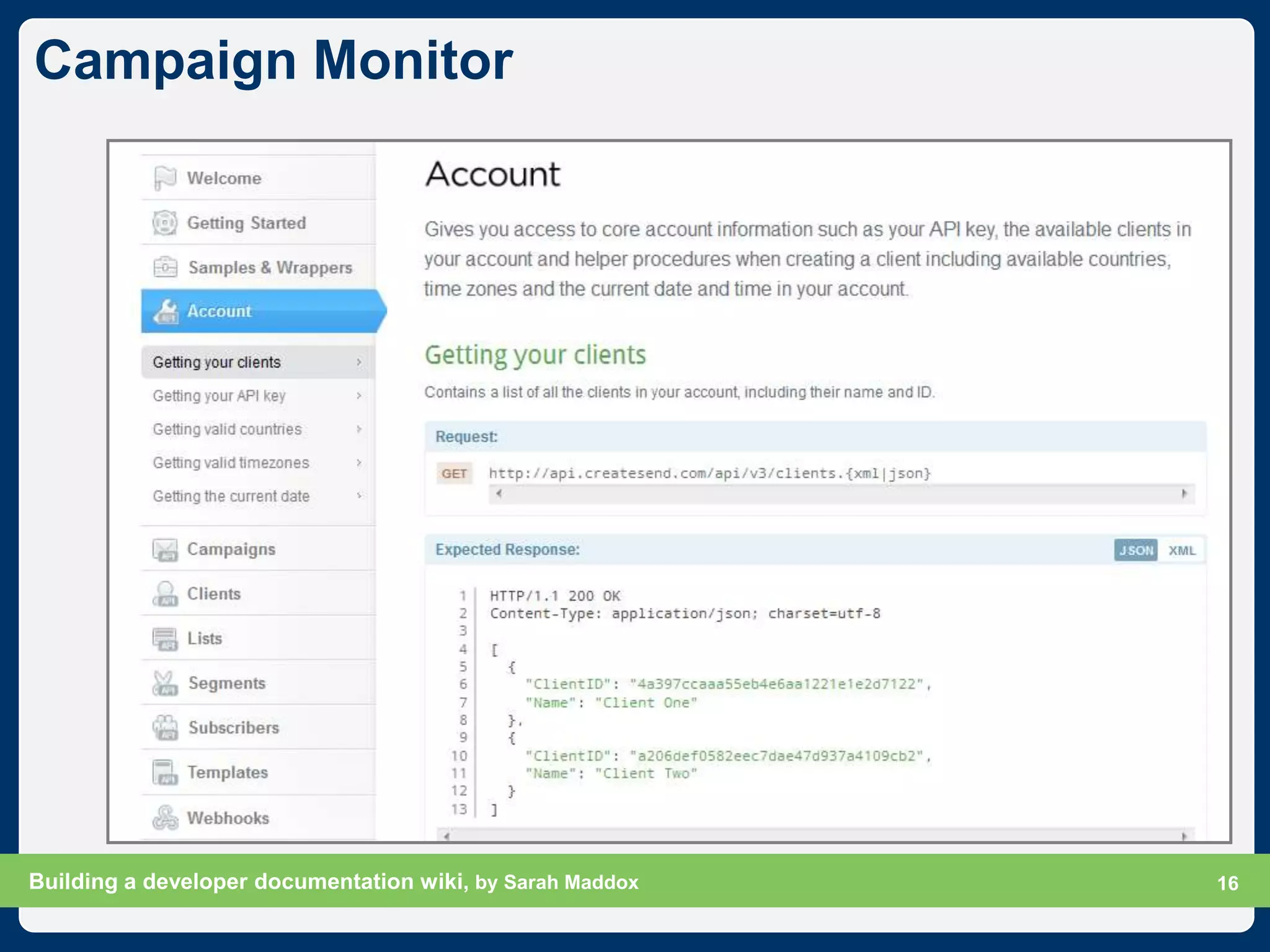The image size is (1270, 952).
Task: Click chevron next to Getting valid timezones
Action: [359, 462]
